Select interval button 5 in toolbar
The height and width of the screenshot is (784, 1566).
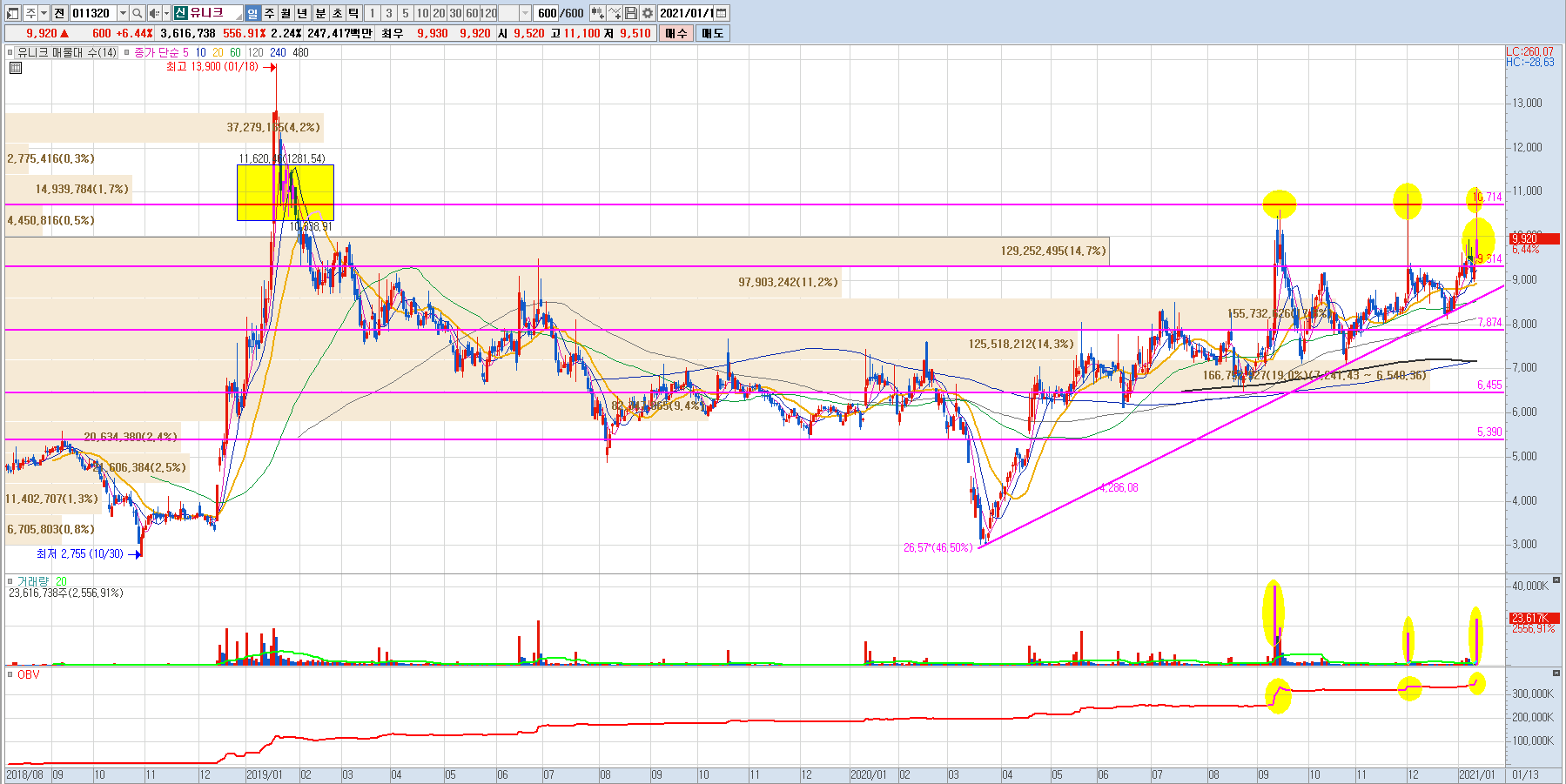tap(405, 13)
